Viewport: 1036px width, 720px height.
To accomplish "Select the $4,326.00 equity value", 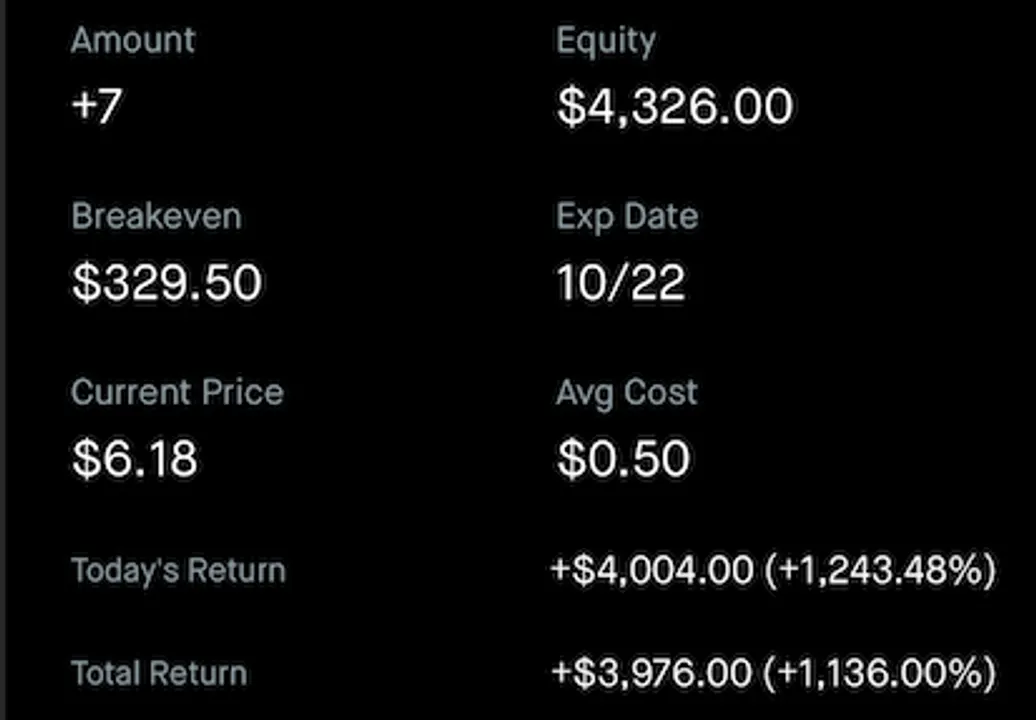I will [x=675, y=107].
